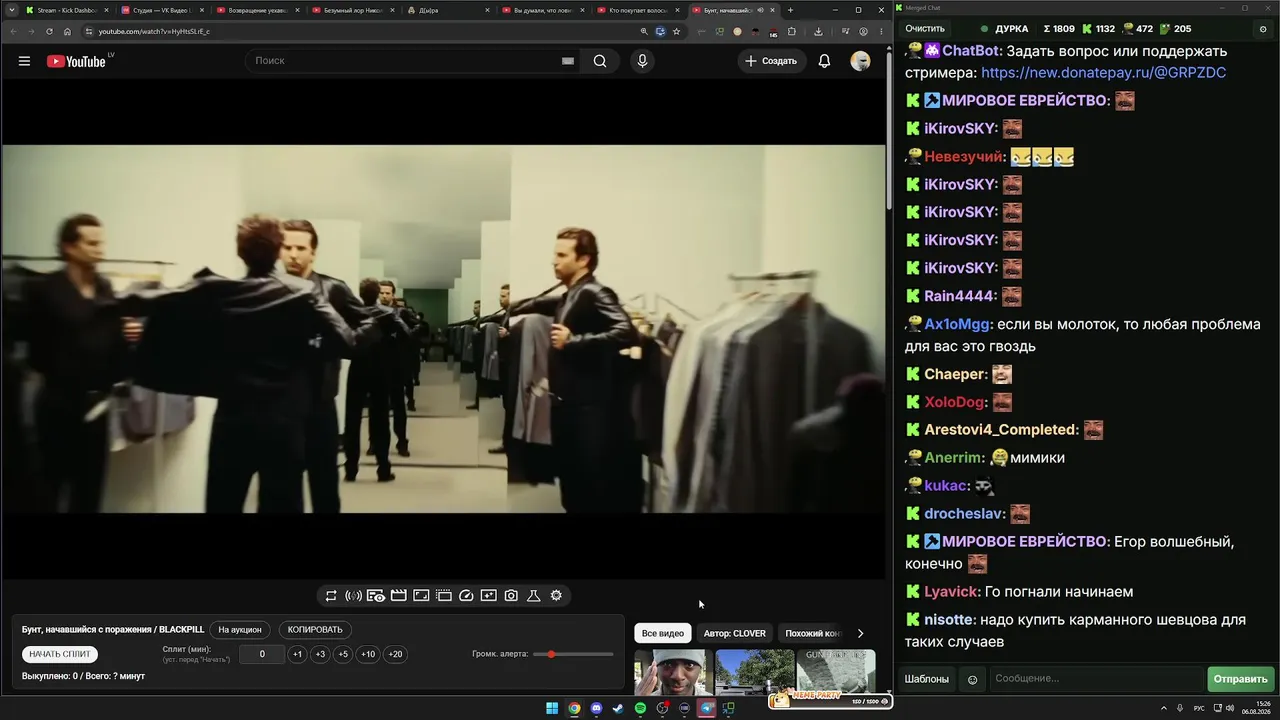Image resolution: width=1280 pixels, height=720 pixels.
Task: Add +1 minute to split
Action: pyautogui.click(x=297, y=654)
